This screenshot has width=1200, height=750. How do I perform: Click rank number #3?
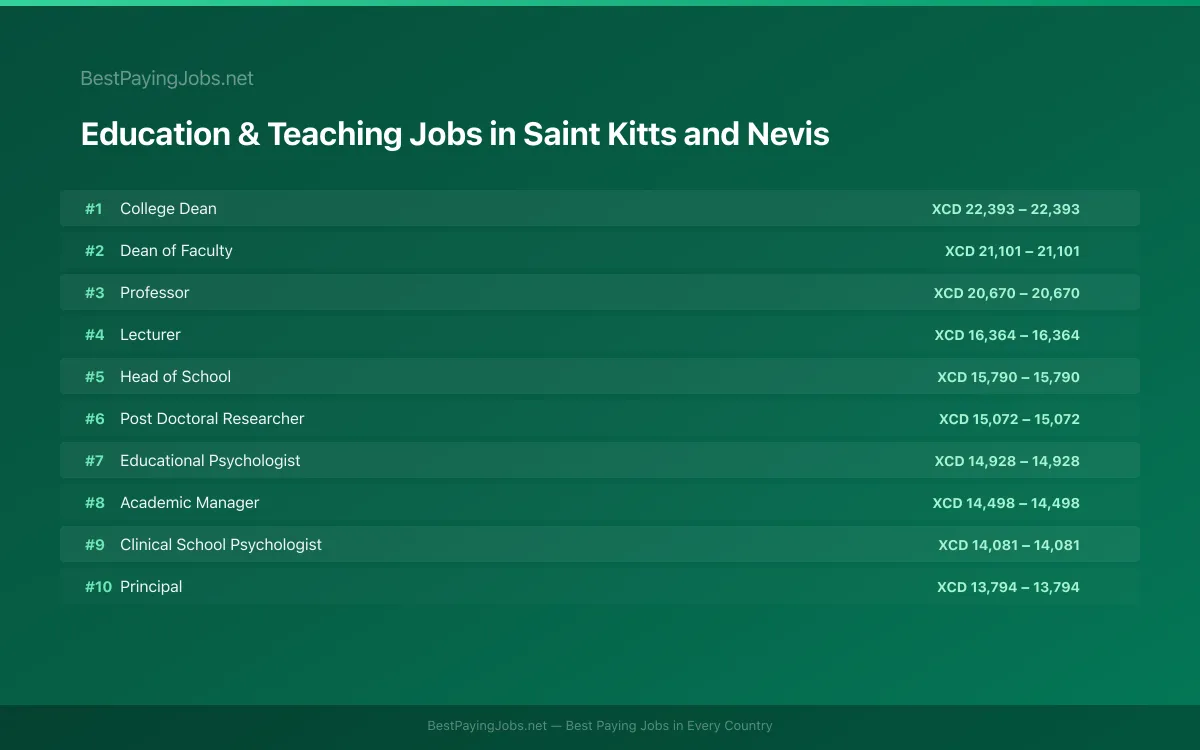(x=94, y=293)
